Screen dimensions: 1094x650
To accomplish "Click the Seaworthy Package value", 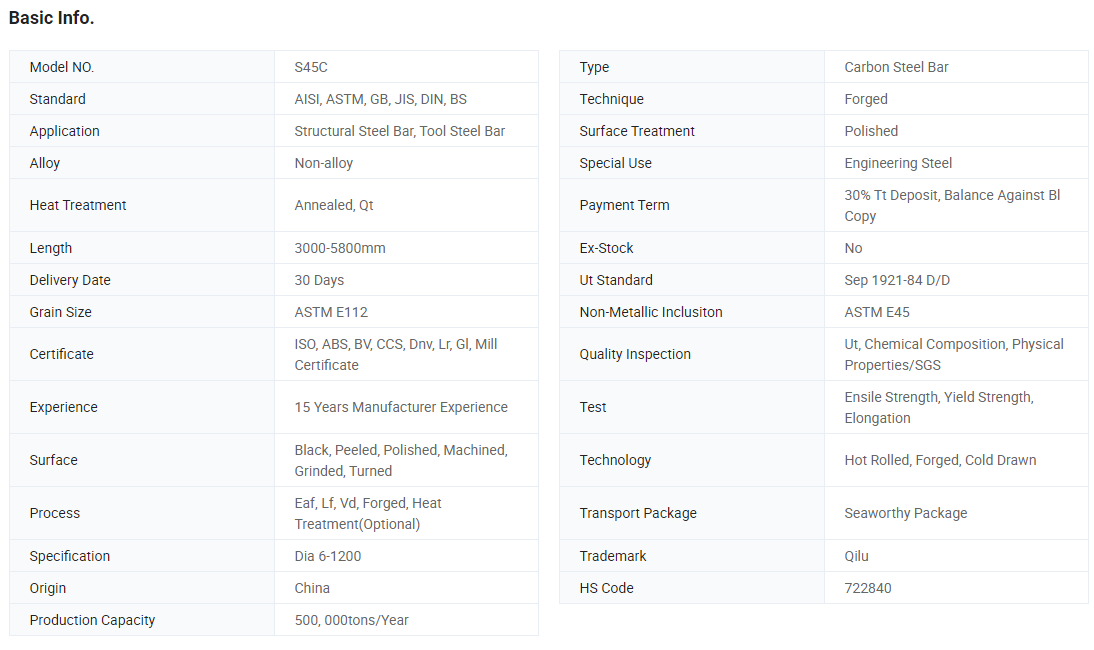I will (906, 513).
